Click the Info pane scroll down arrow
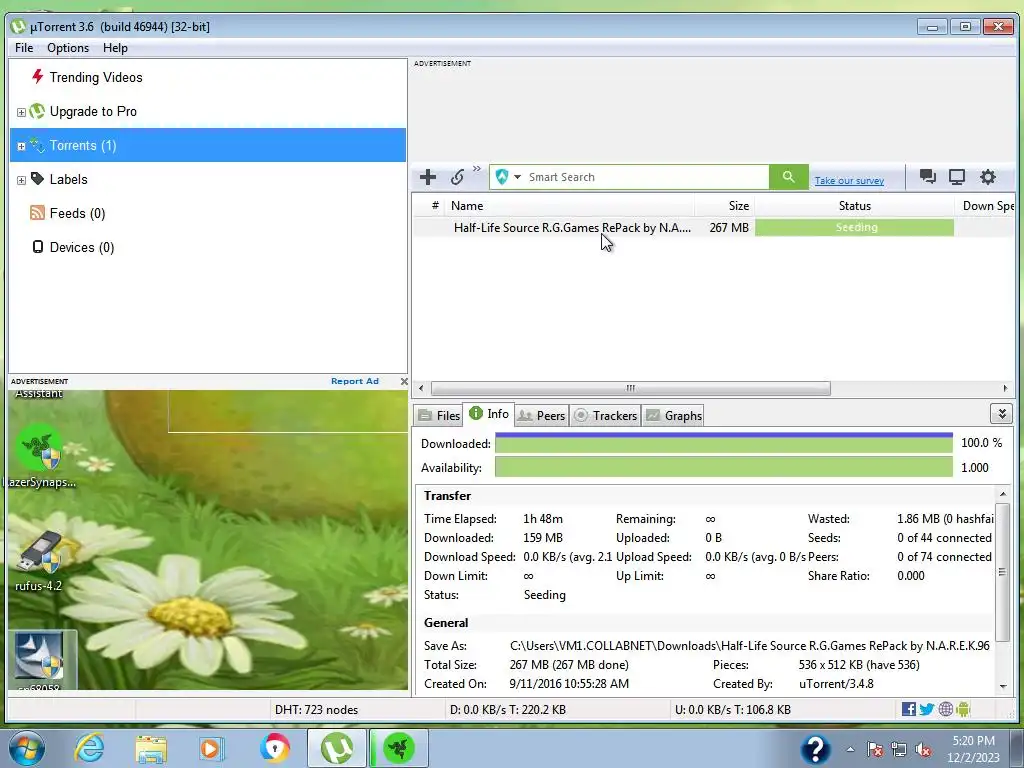This screenshot has width=1024, height=768. (1003, 686)
